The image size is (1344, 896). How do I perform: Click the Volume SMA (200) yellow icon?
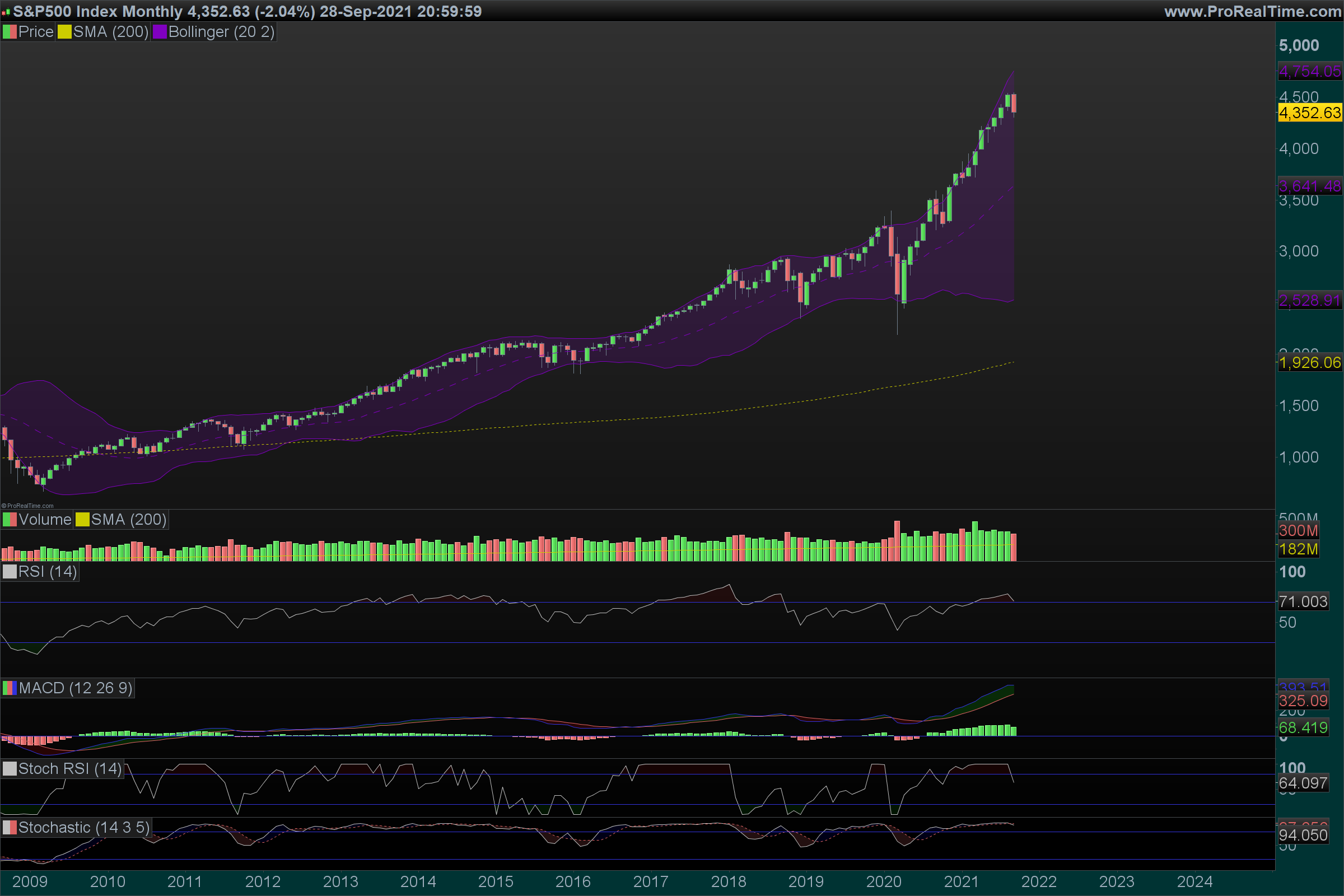(x=82, y=520)
